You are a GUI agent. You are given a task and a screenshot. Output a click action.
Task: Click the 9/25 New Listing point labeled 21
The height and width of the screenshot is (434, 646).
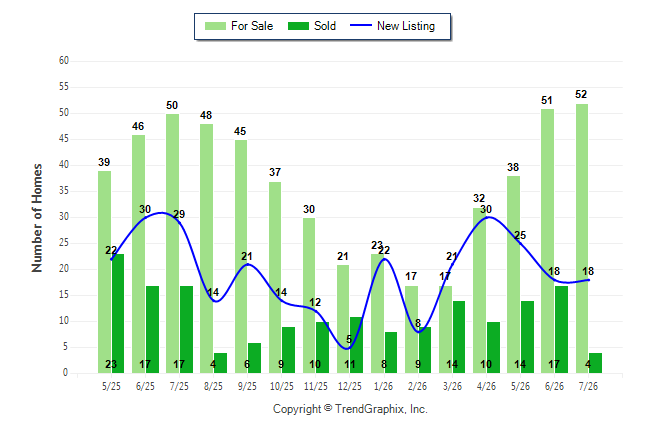pyautogui.click(x=248, y=264)
